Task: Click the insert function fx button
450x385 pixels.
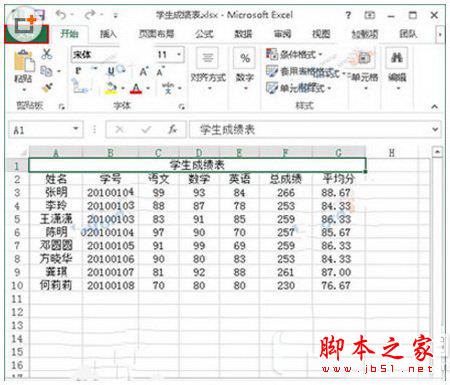Action: click(x=172, y=129)
